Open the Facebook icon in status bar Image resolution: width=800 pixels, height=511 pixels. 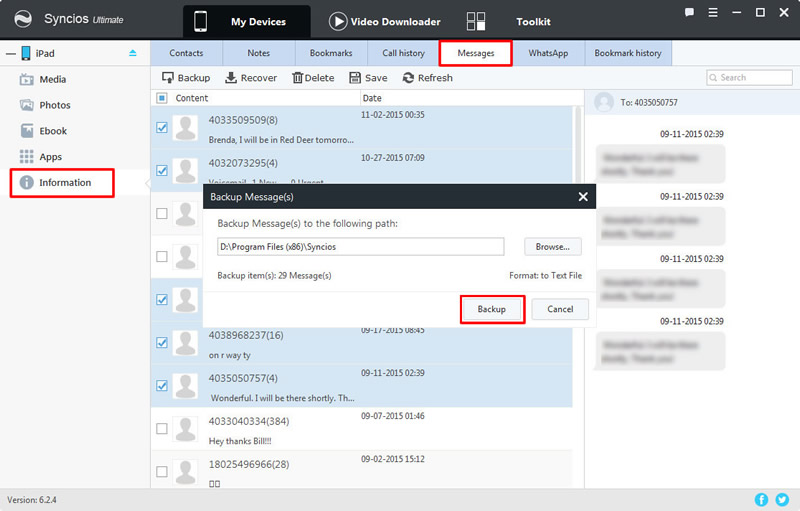(x=761, y=500)
